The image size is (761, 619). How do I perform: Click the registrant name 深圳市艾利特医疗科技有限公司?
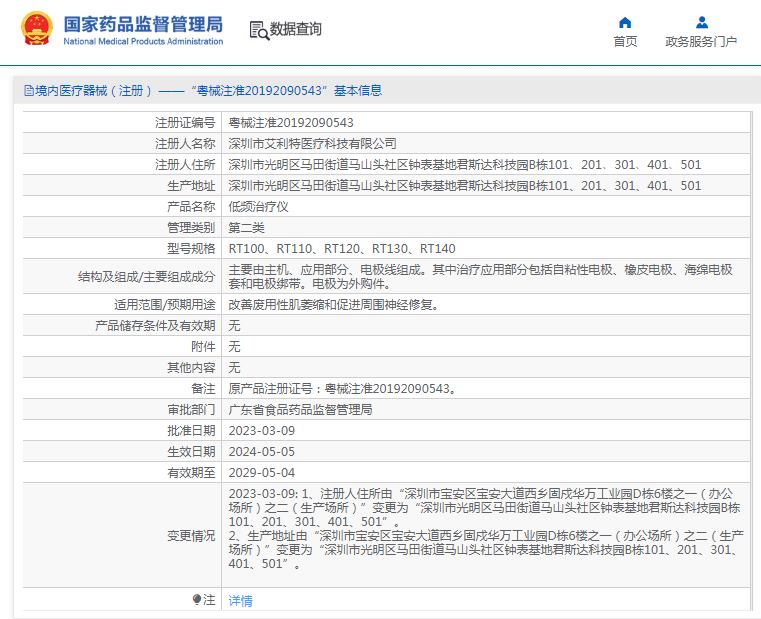tap(312, 144)
